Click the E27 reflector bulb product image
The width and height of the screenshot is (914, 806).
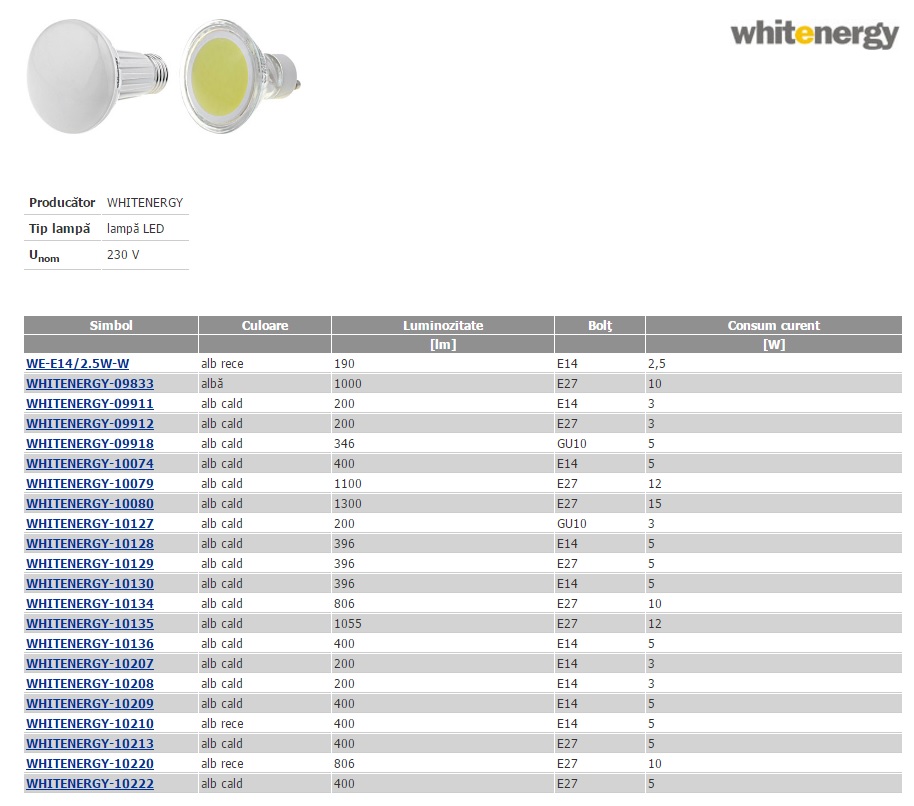click(97, 76)
